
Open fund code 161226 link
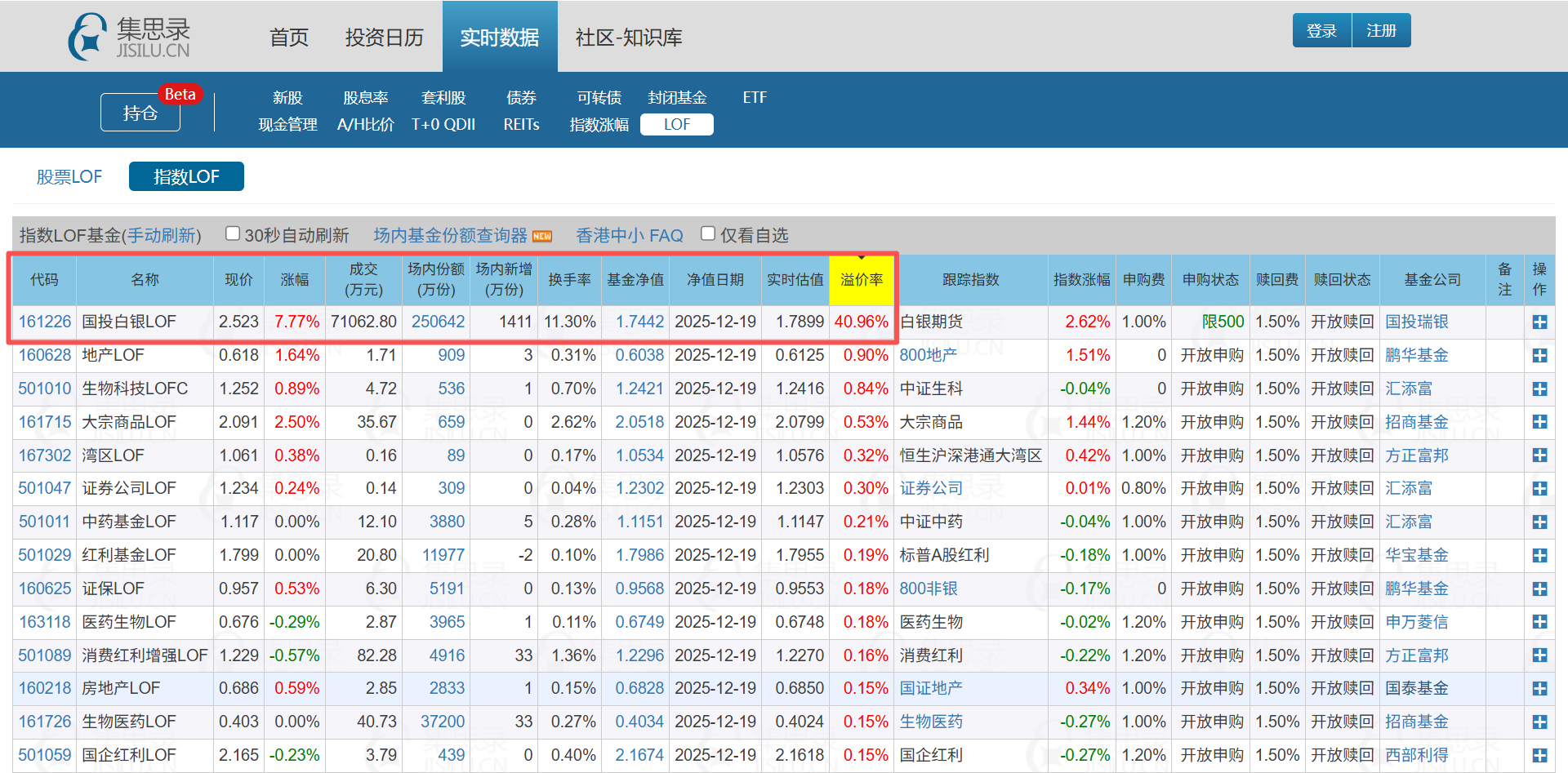coord(45,322)
